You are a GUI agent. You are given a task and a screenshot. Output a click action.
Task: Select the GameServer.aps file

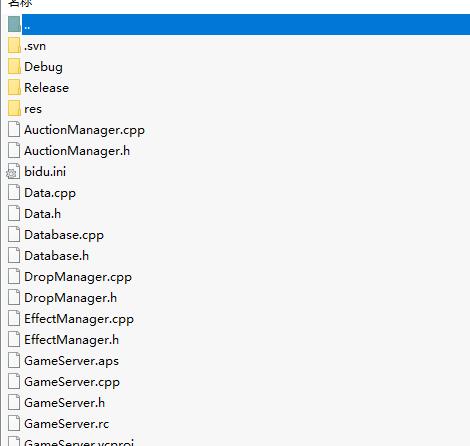pos(72,361)
